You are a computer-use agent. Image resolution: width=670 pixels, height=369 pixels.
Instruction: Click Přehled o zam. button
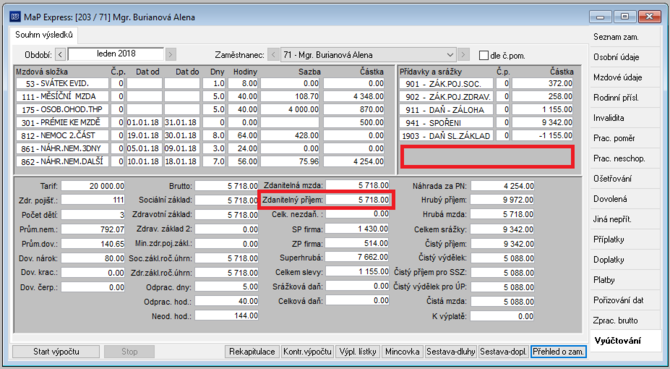(x=558, y=352)
